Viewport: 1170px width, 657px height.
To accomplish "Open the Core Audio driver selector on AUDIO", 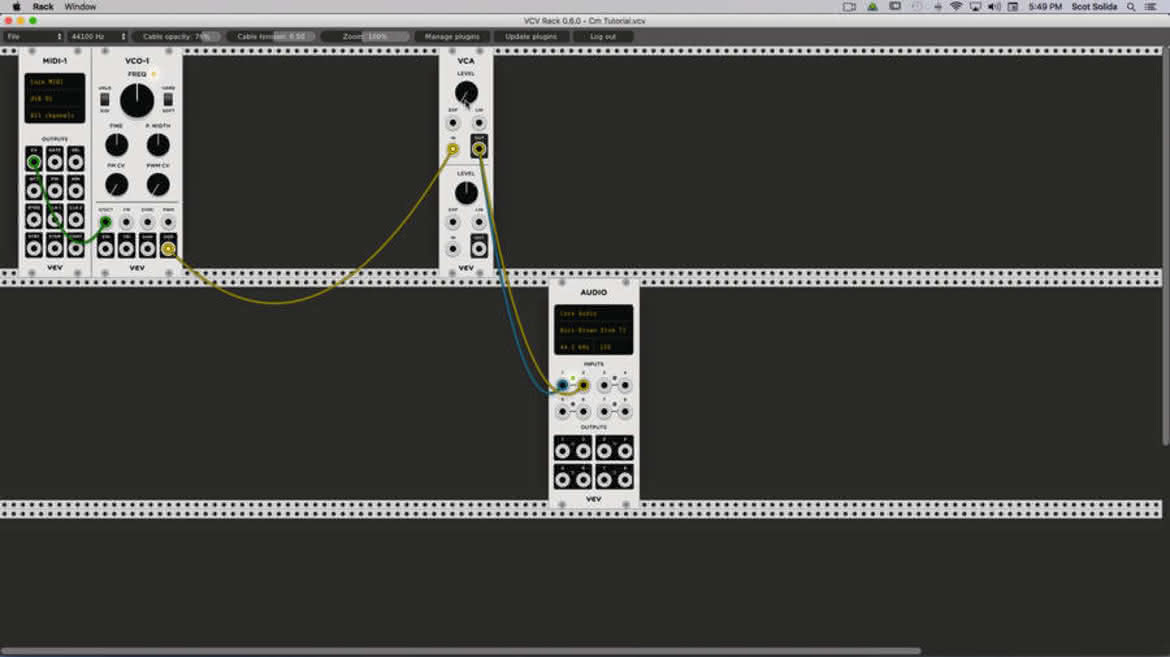I will [593, 314].
